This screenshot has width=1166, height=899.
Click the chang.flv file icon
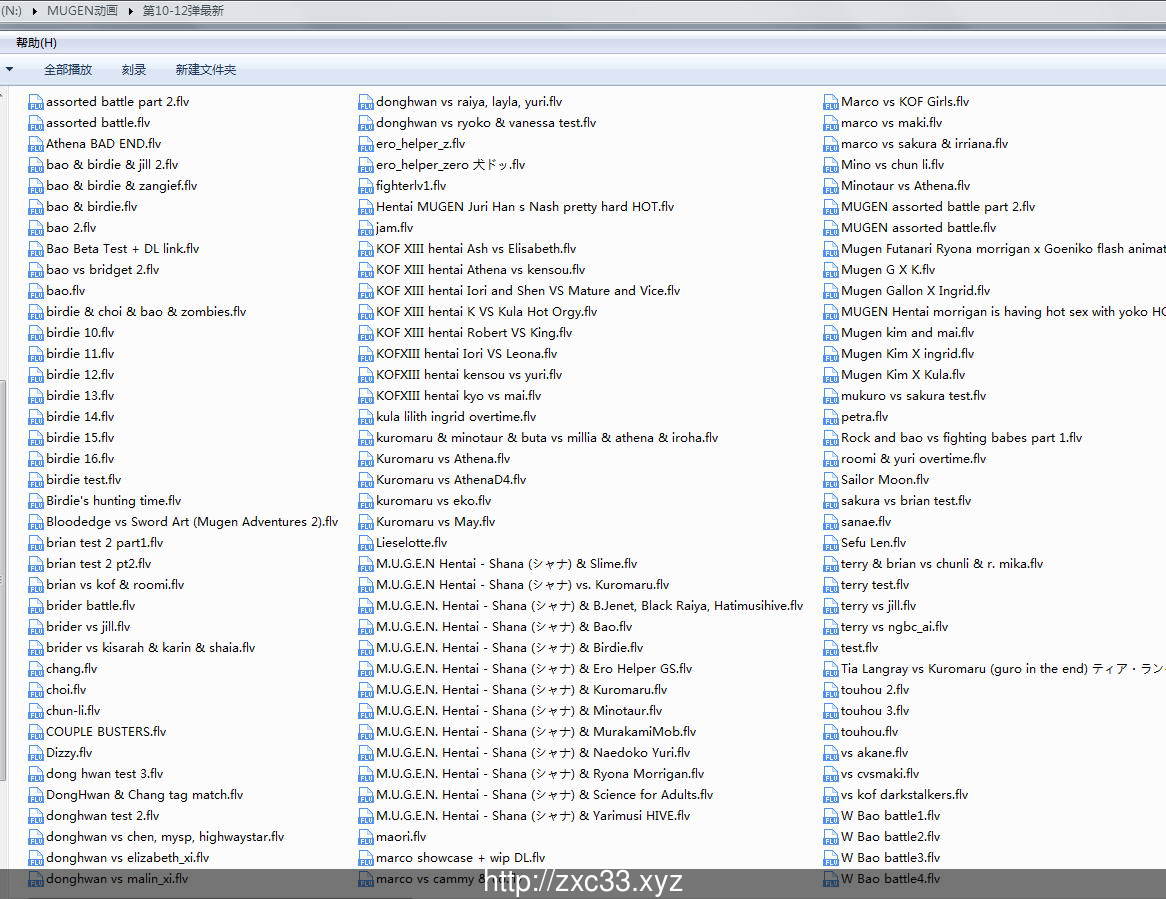pos(36,669)
